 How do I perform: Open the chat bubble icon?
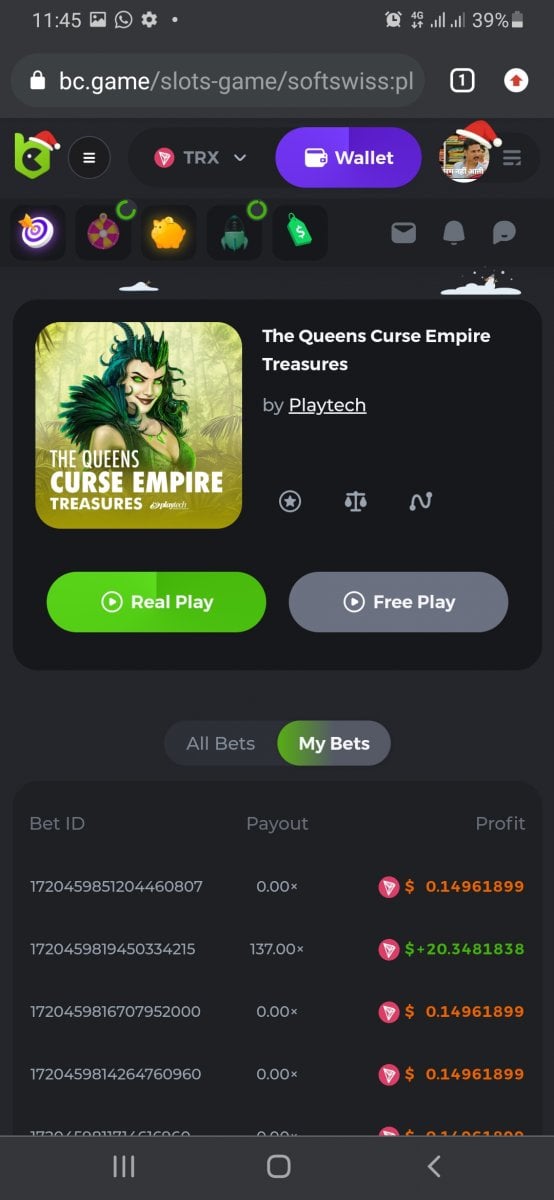[505, 232]
